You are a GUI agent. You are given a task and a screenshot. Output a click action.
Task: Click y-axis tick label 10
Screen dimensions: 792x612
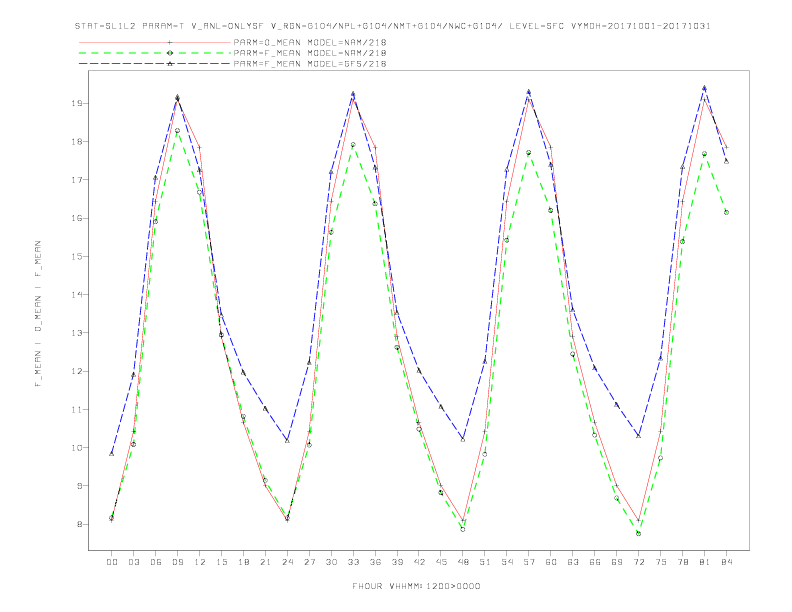pyautogui.click(x=77, y=448)
